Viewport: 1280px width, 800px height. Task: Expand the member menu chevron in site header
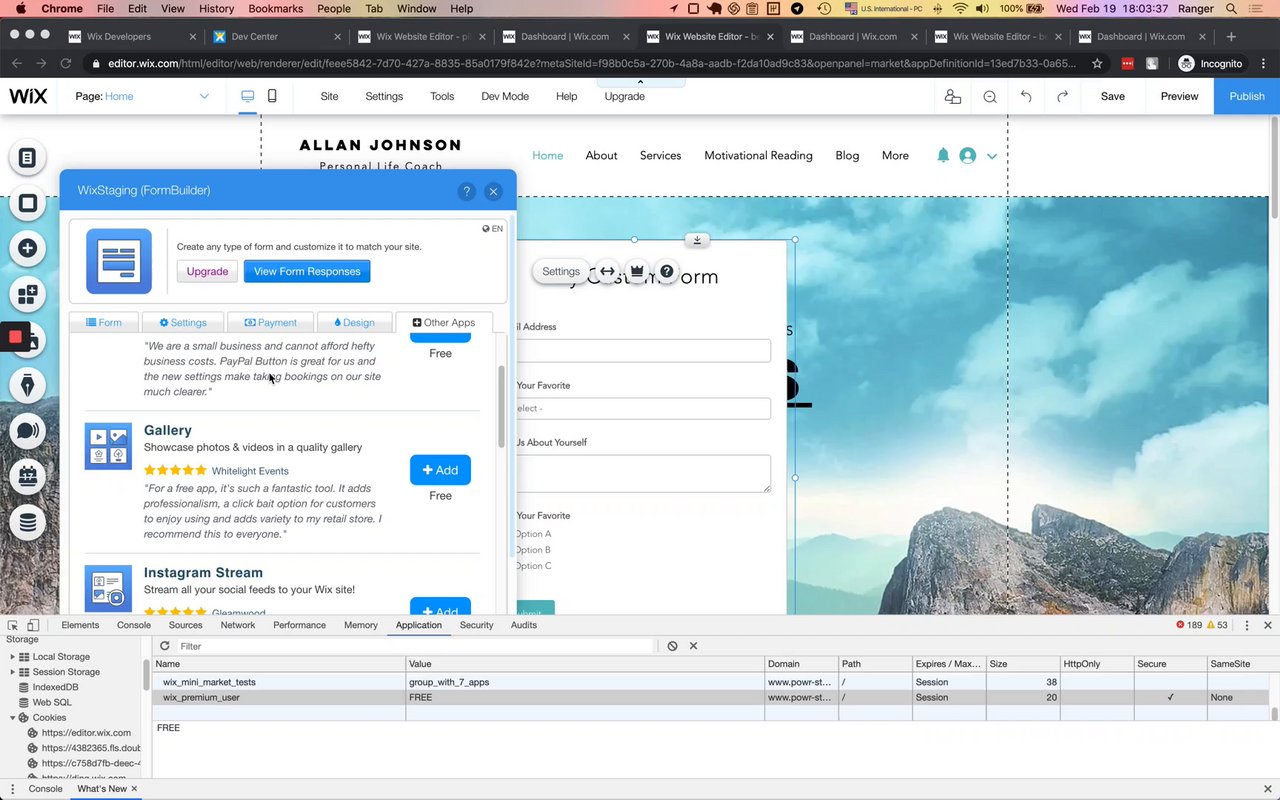[992, 156]
